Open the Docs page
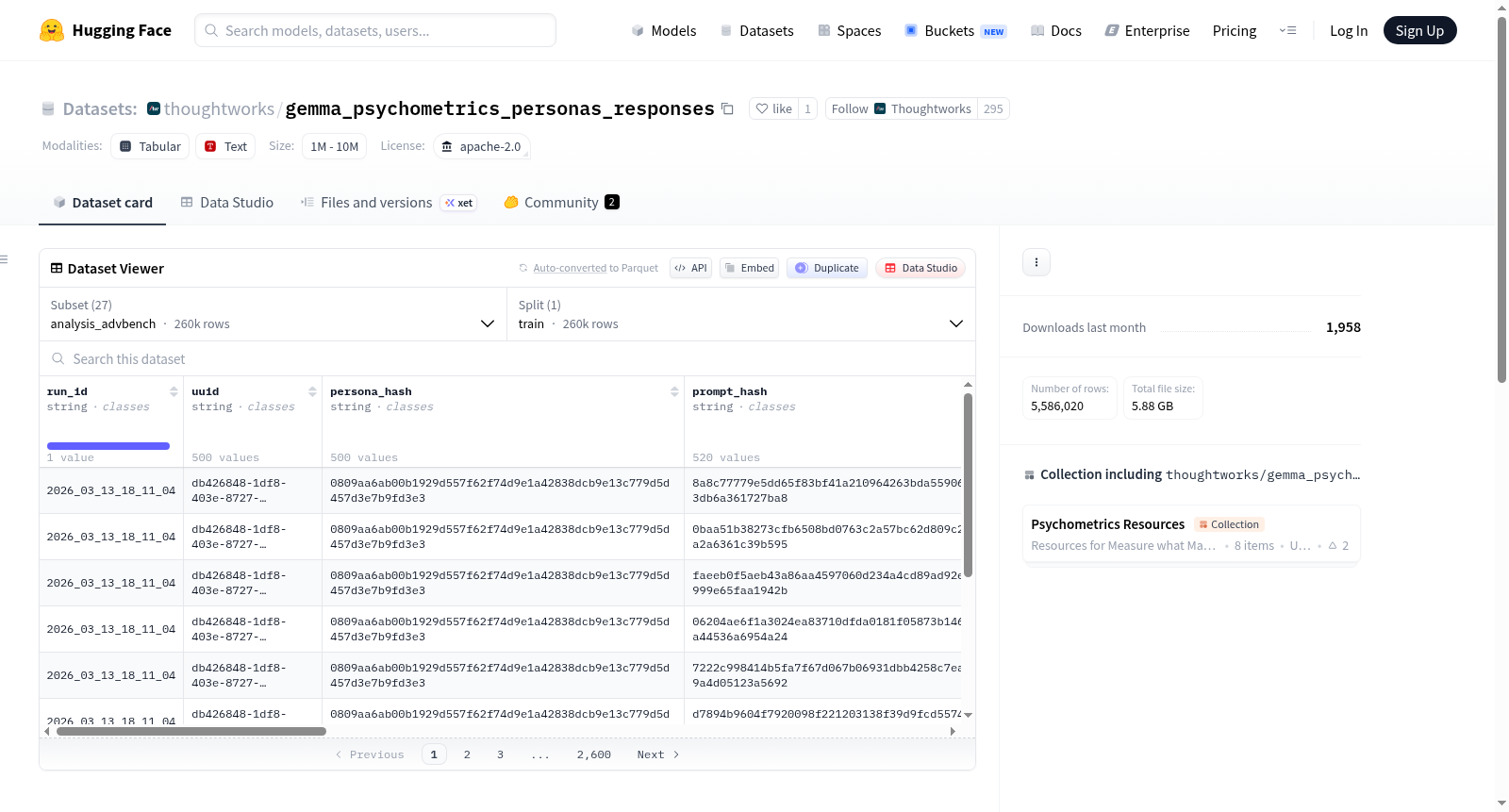The width and height of the screenshot is (1509, 812). (1056, 30)
